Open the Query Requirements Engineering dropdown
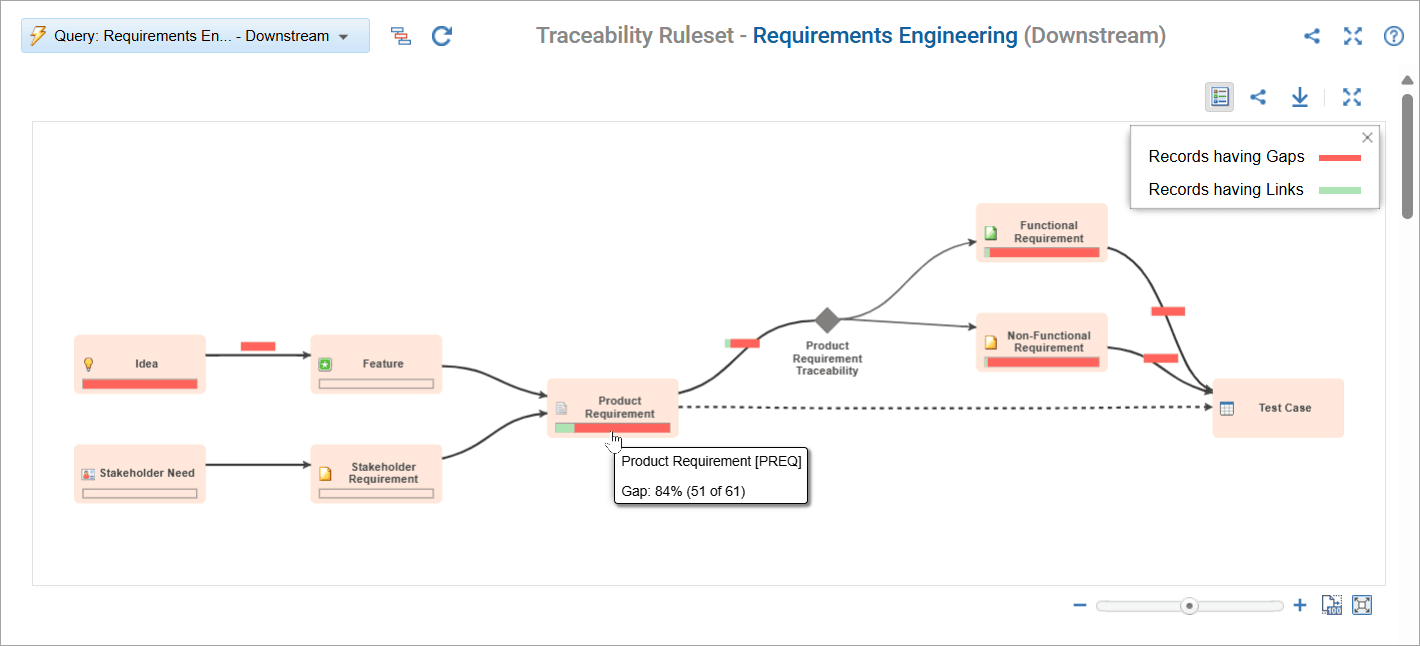The width and height of the screenshot is (1420, 646). pos(195,36)
